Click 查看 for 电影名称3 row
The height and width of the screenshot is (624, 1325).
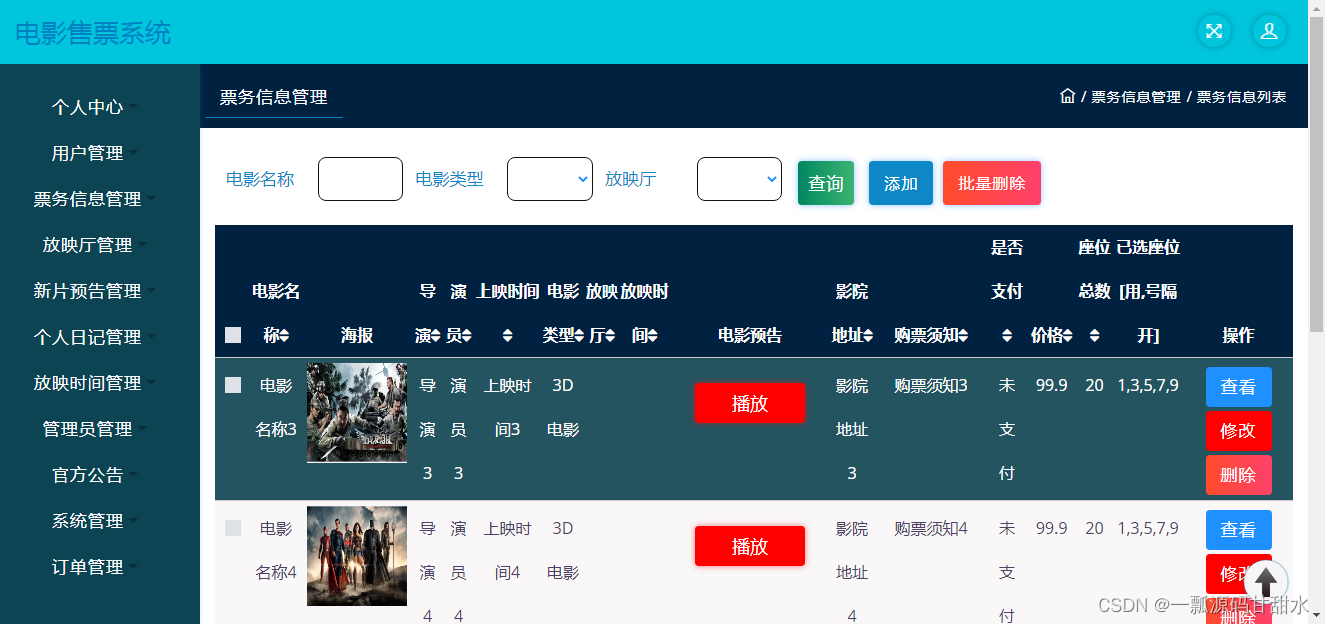(x=1238, y=387)
